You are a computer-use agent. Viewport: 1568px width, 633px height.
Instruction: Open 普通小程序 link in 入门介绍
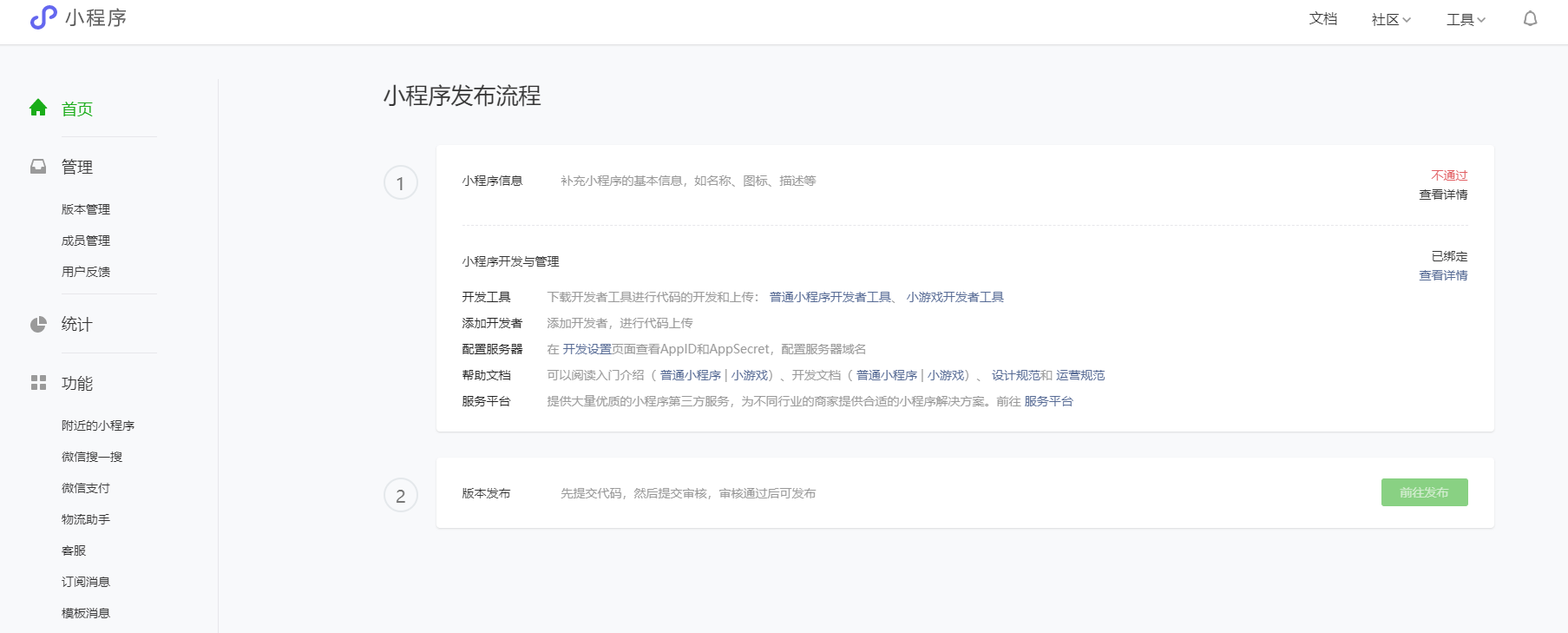(691, 375)
